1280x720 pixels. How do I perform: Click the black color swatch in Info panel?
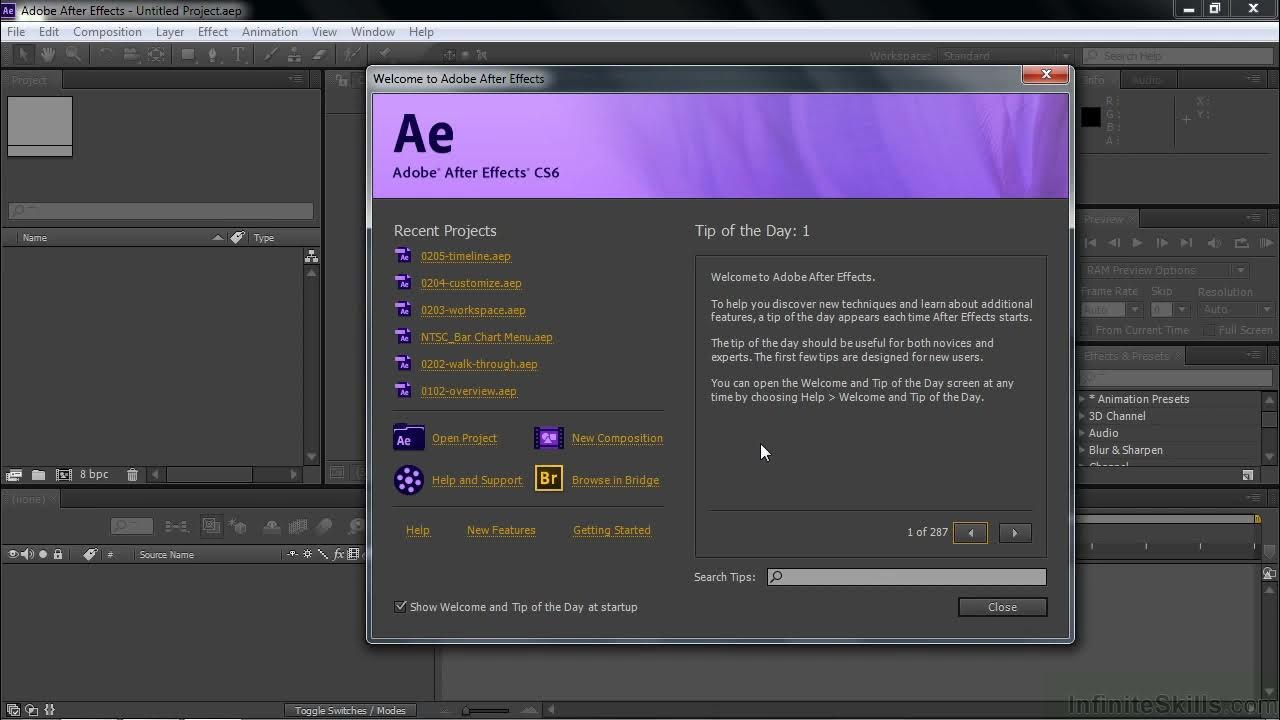click(1091, 117)
